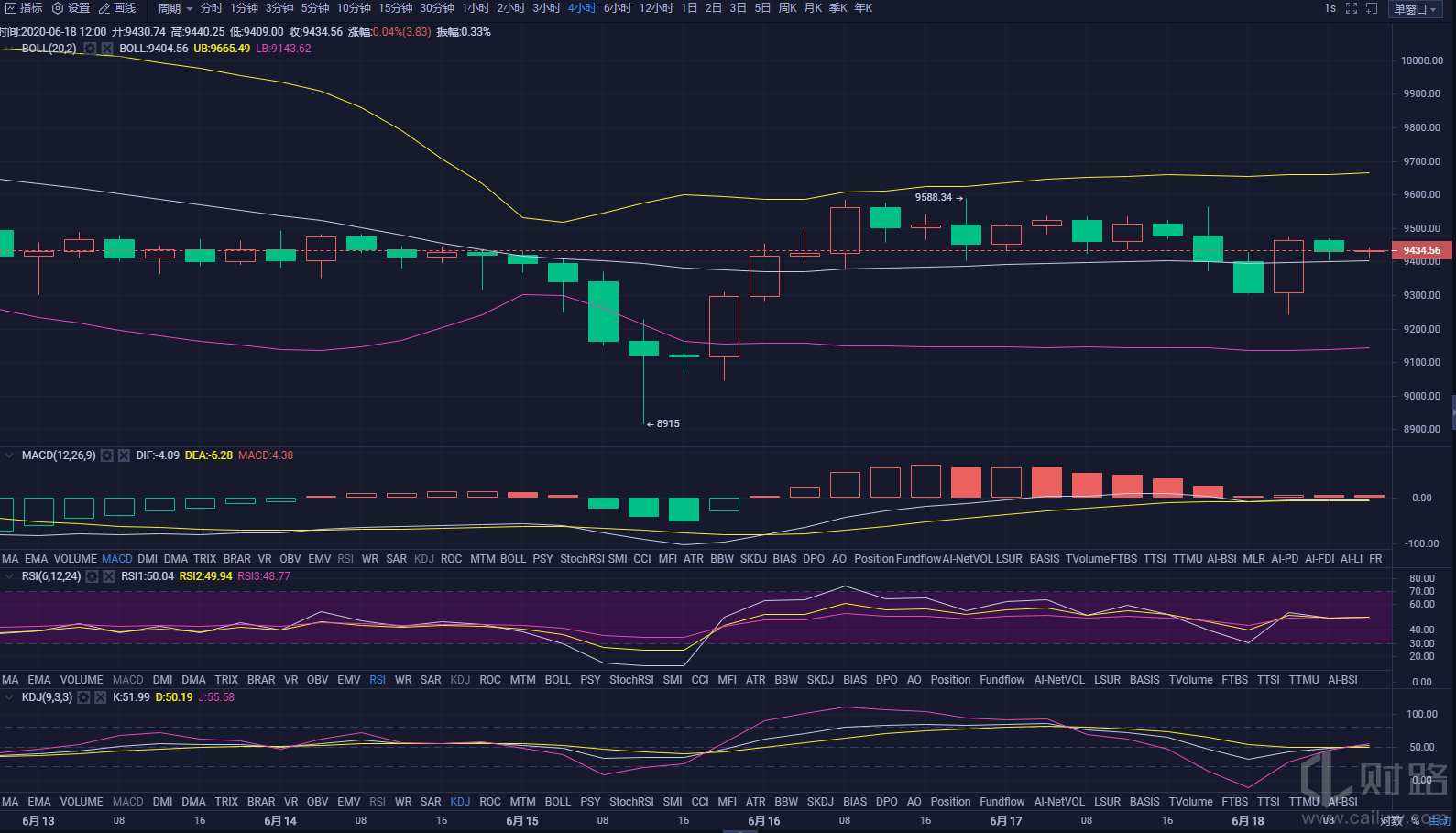Click the 9434.56 current price label
This screenshot has height=833, width=1456.
click(x=1421, y=250)
